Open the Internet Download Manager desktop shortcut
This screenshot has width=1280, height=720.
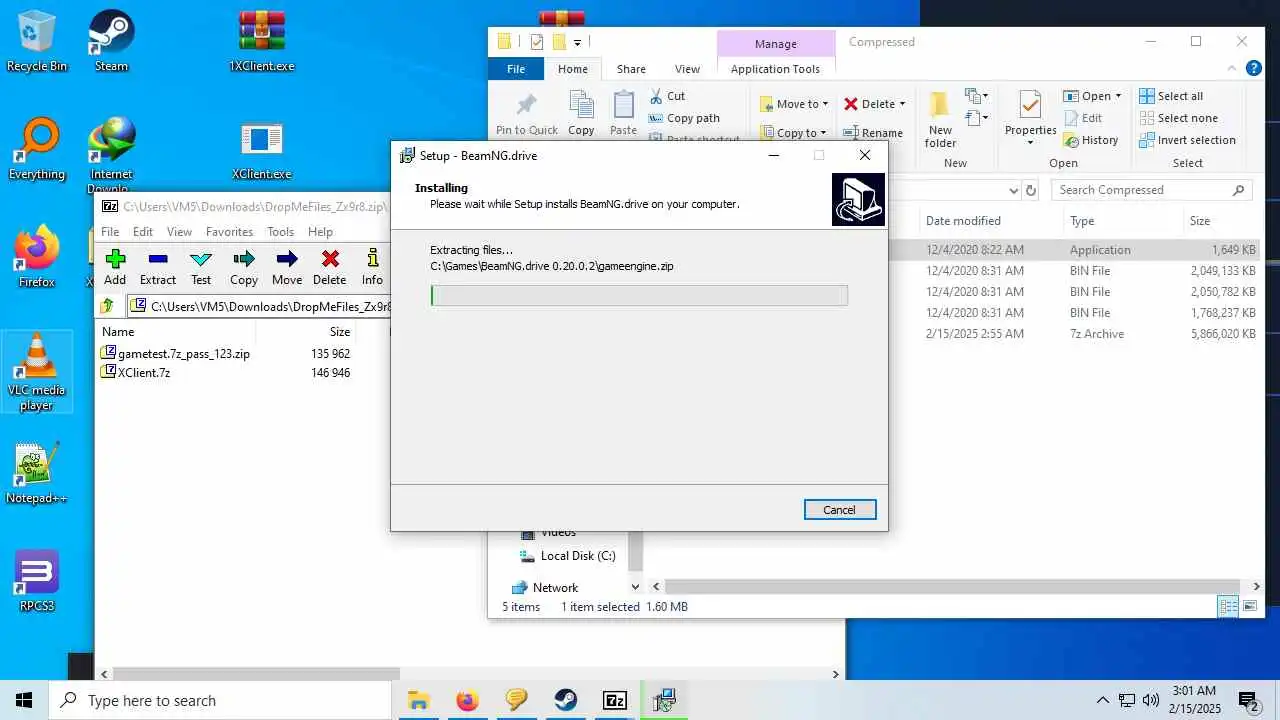point(111,155)
